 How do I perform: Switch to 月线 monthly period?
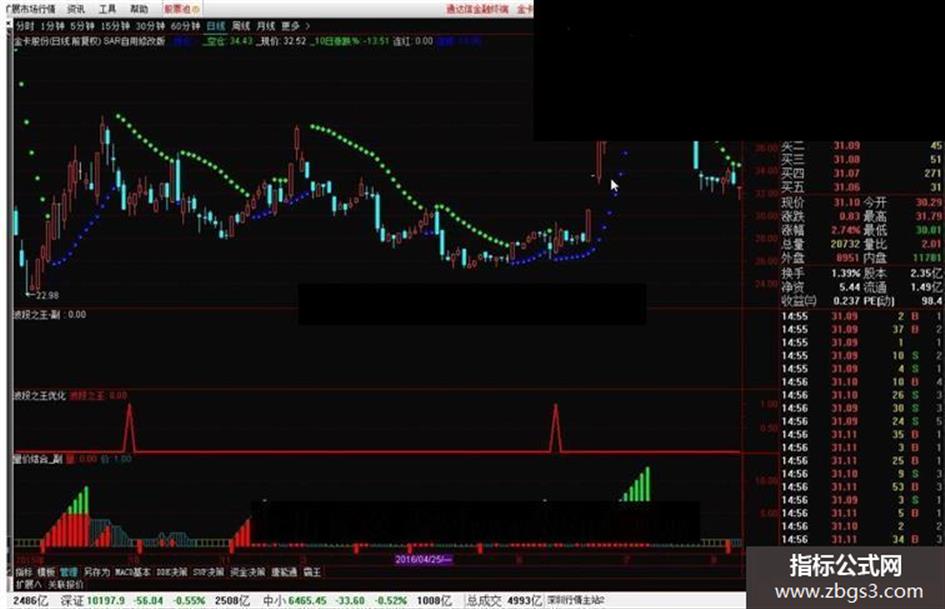coord(265,26)
